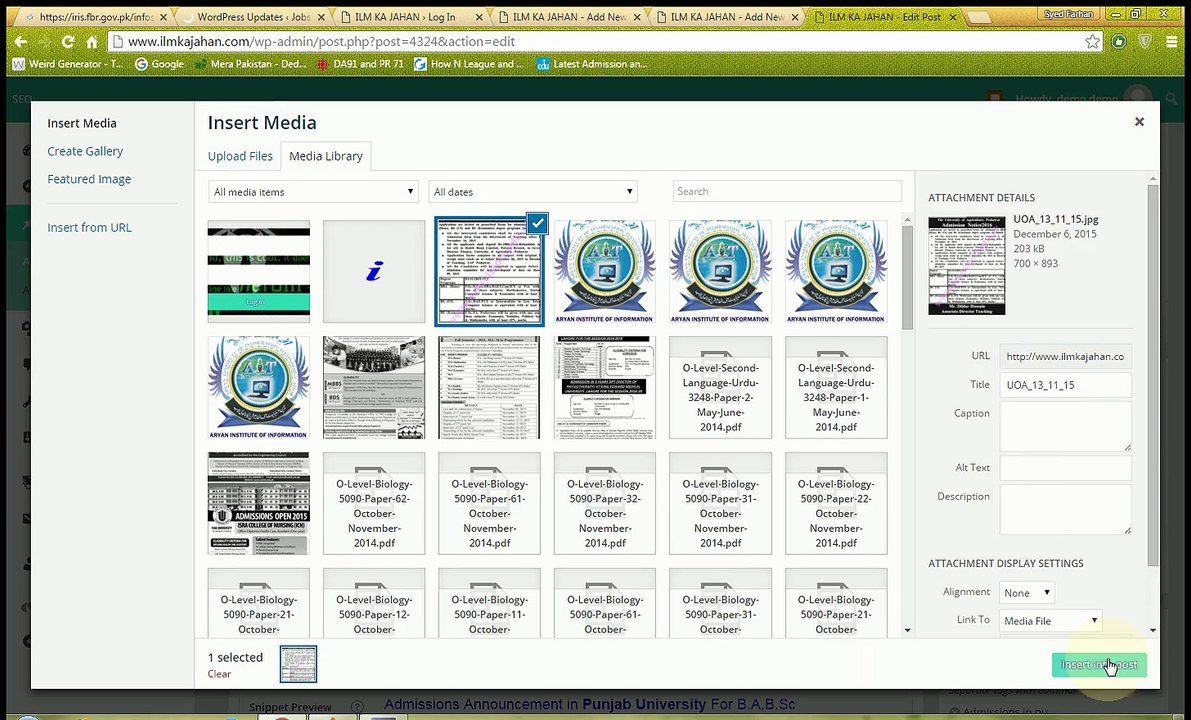
Task: Select Biology 5090 Paper-12 PDF
Action: point(374,602)
